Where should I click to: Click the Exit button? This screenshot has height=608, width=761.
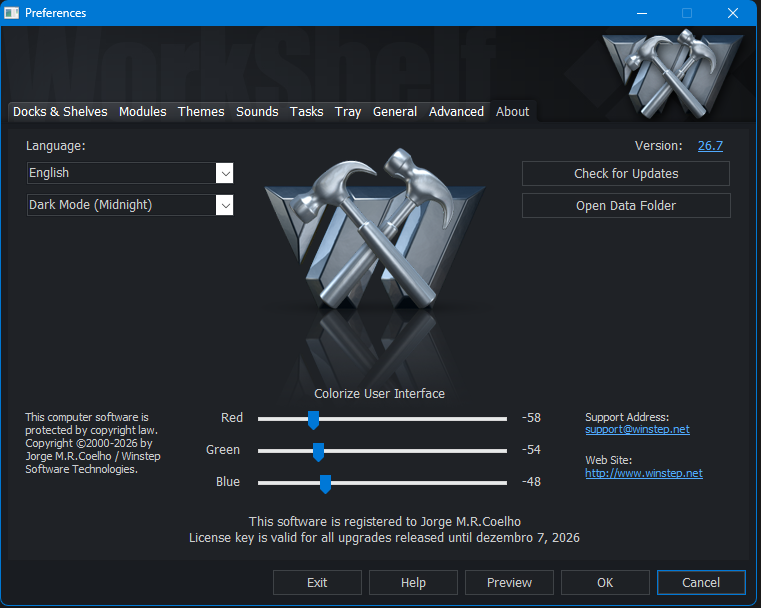[x=317, y=582]
